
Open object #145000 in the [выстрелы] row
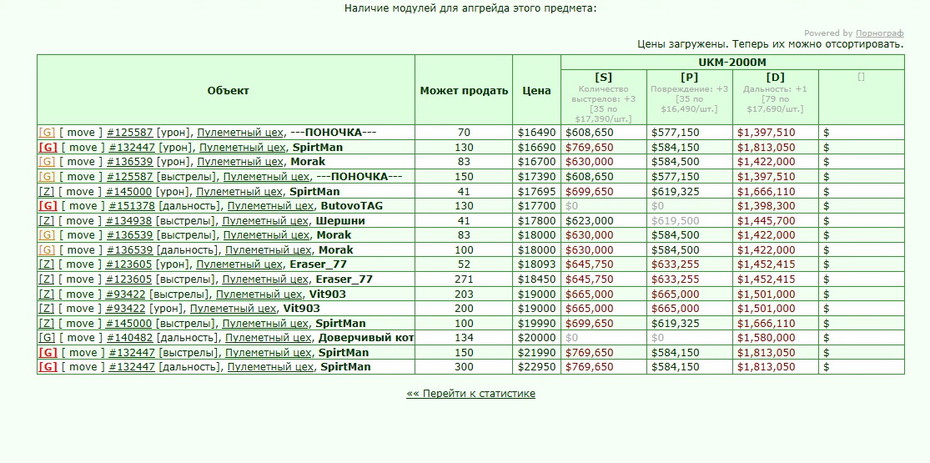pos(129,323)
